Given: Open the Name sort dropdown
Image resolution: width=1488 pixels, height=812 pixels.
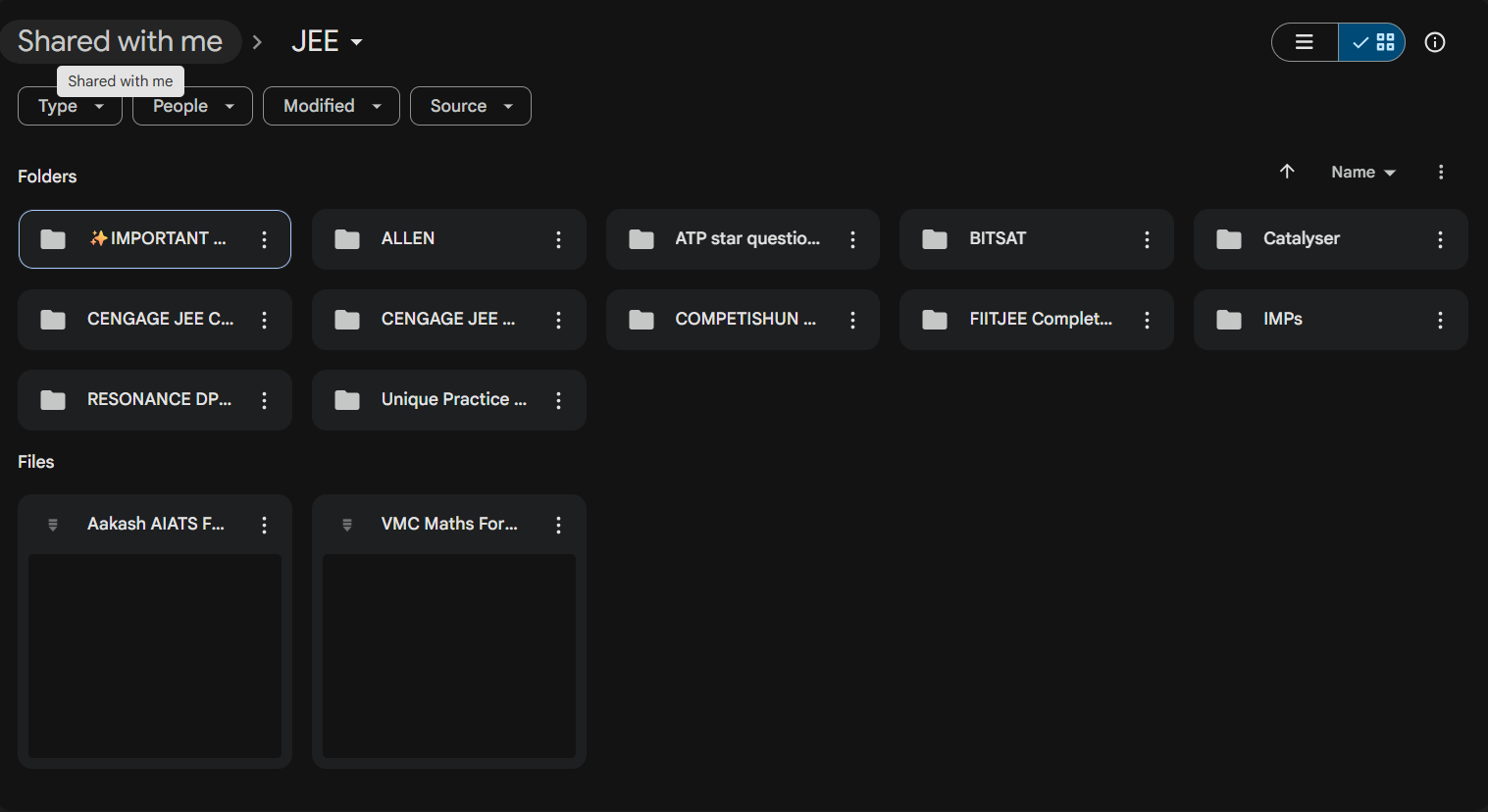Looking at the screenshot, I should pos(1362,173).
